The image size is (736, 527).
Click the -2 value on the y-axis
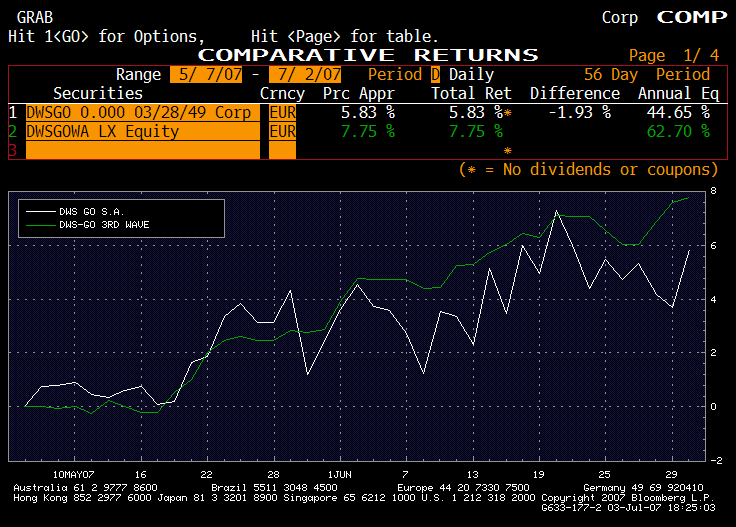tap(716, 460)
